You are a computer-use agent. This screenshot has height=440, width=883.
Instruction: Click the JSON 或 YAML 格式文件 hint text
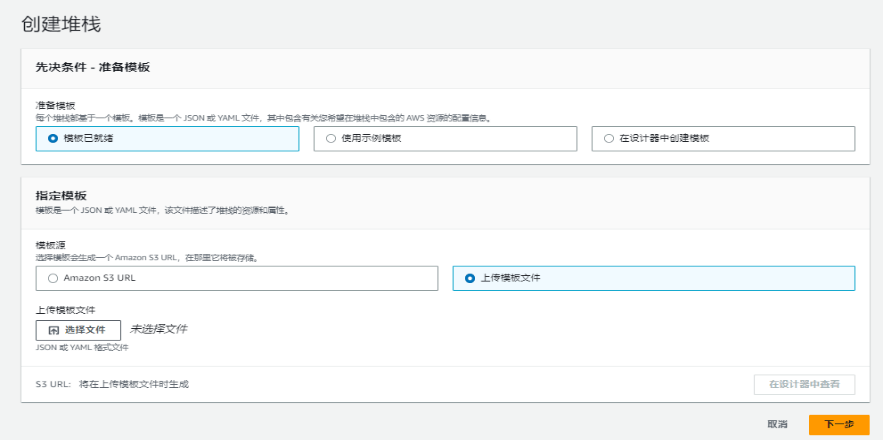pyautogui.click(x=82, y=348)
